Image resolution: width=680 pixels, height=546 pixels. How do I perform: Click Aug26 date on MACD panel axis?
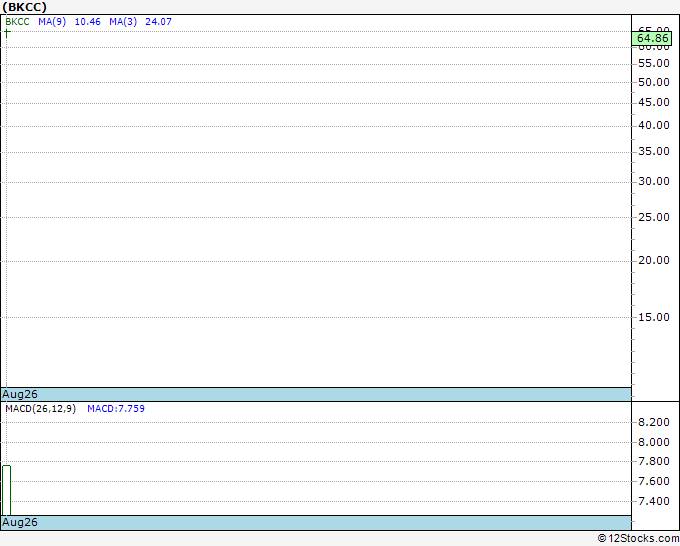(20, 522)
